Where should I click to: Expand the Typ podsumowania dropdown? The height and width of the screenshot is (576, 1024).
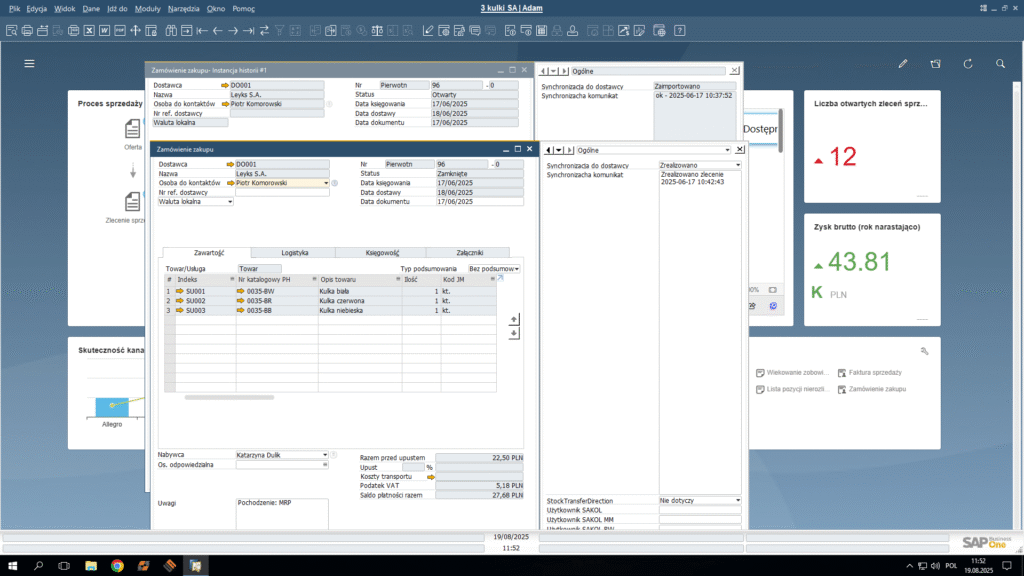517,269
